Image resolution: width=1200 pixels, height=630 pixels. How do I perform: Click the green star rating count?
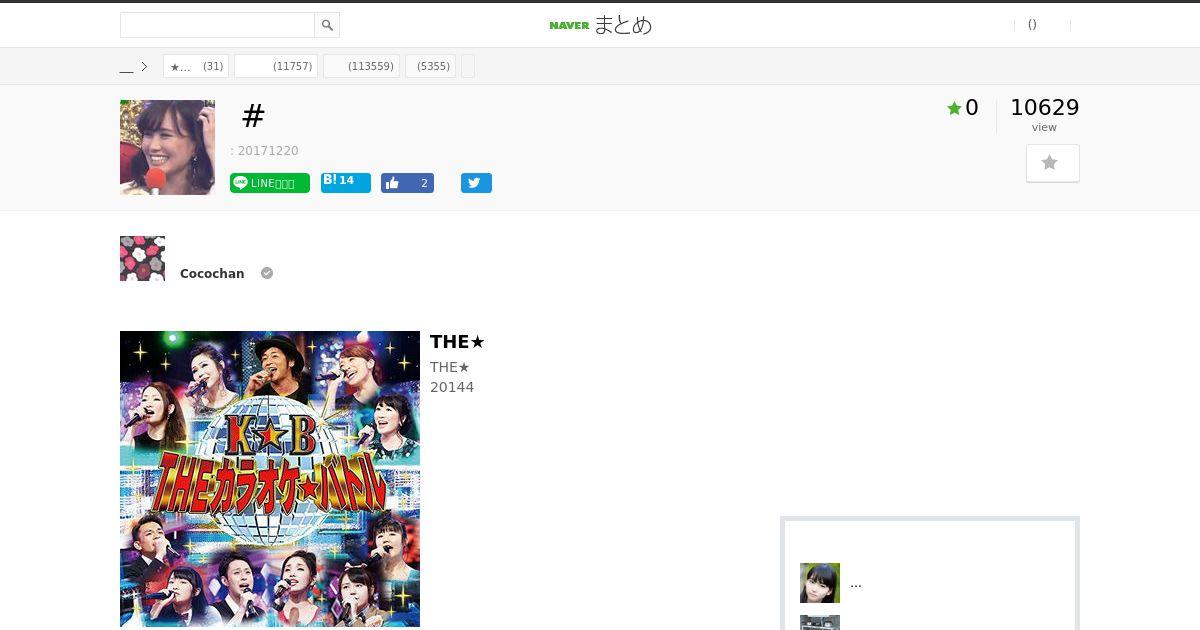[x=963, y=108]
